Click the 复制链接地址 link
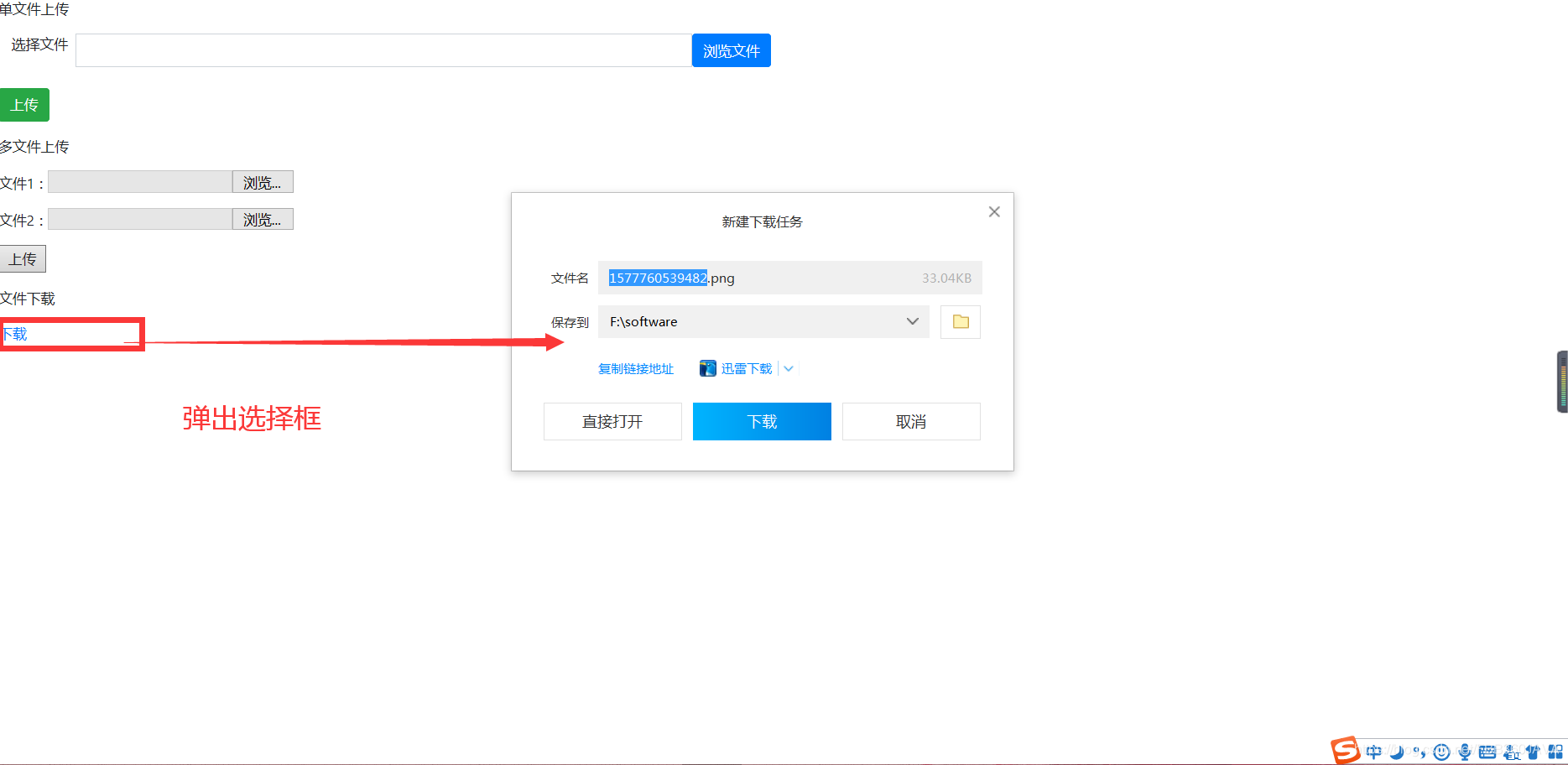Image resolution: width=1568 pixels, height=765 pixels. coord(636,368)
